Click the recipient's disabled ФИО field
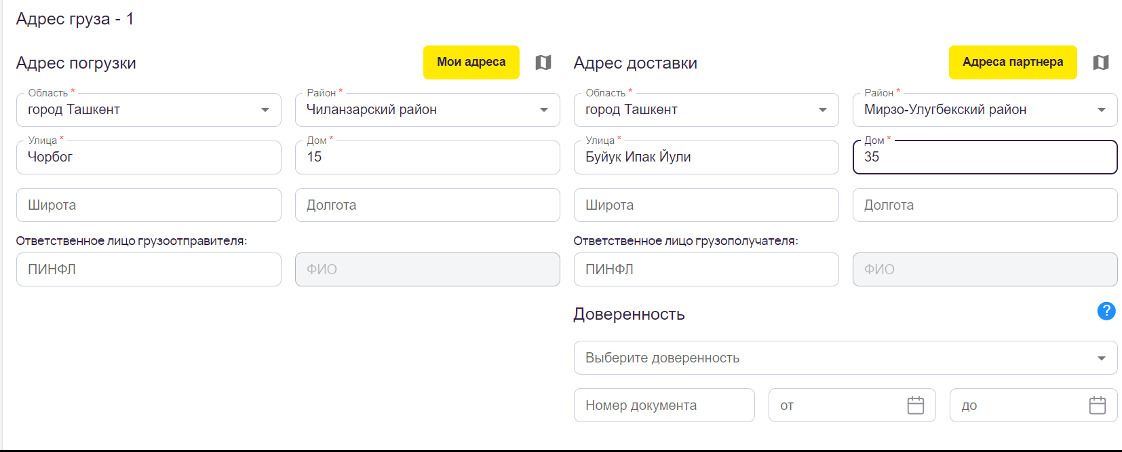1122x452 pixels. pos(985,270)
